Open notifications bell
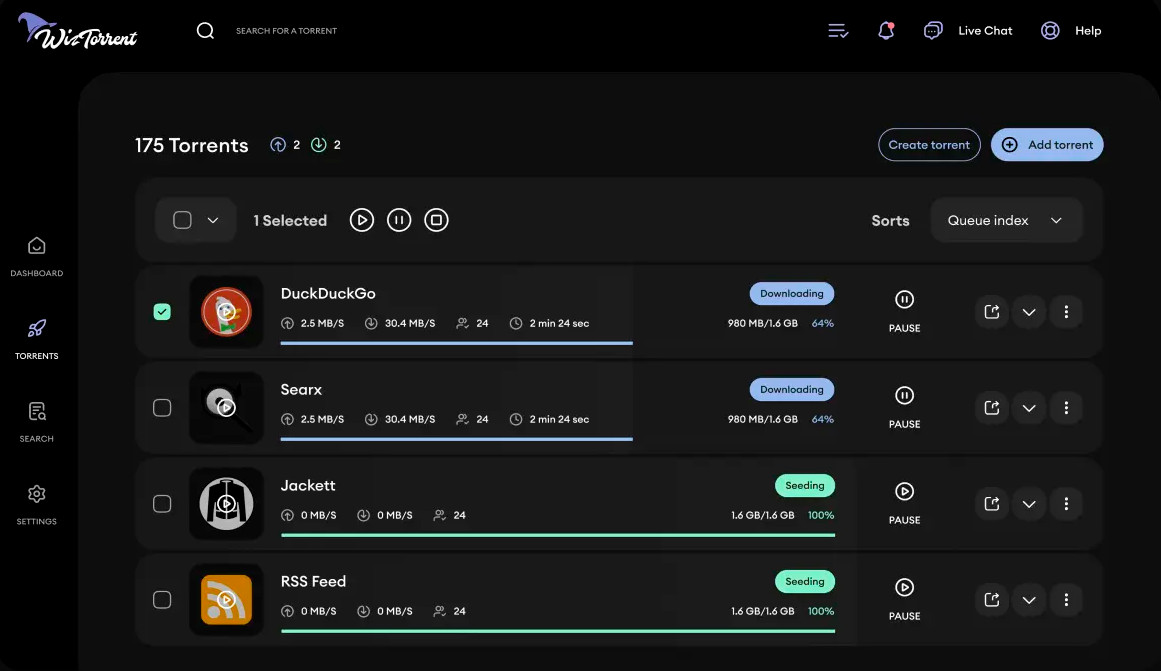Viewport: 1161px width, 671px height. (886, 30)
